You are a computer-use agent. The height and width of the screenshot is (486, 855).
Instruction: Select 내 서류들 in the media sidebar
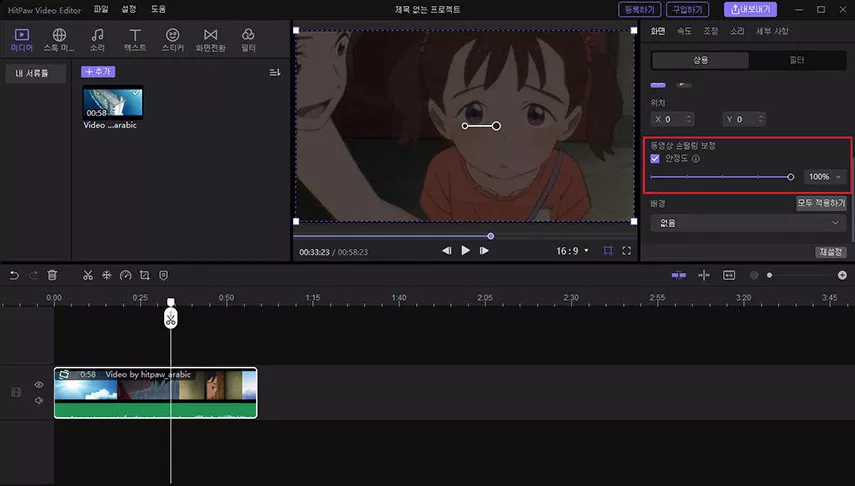[35, 73]
